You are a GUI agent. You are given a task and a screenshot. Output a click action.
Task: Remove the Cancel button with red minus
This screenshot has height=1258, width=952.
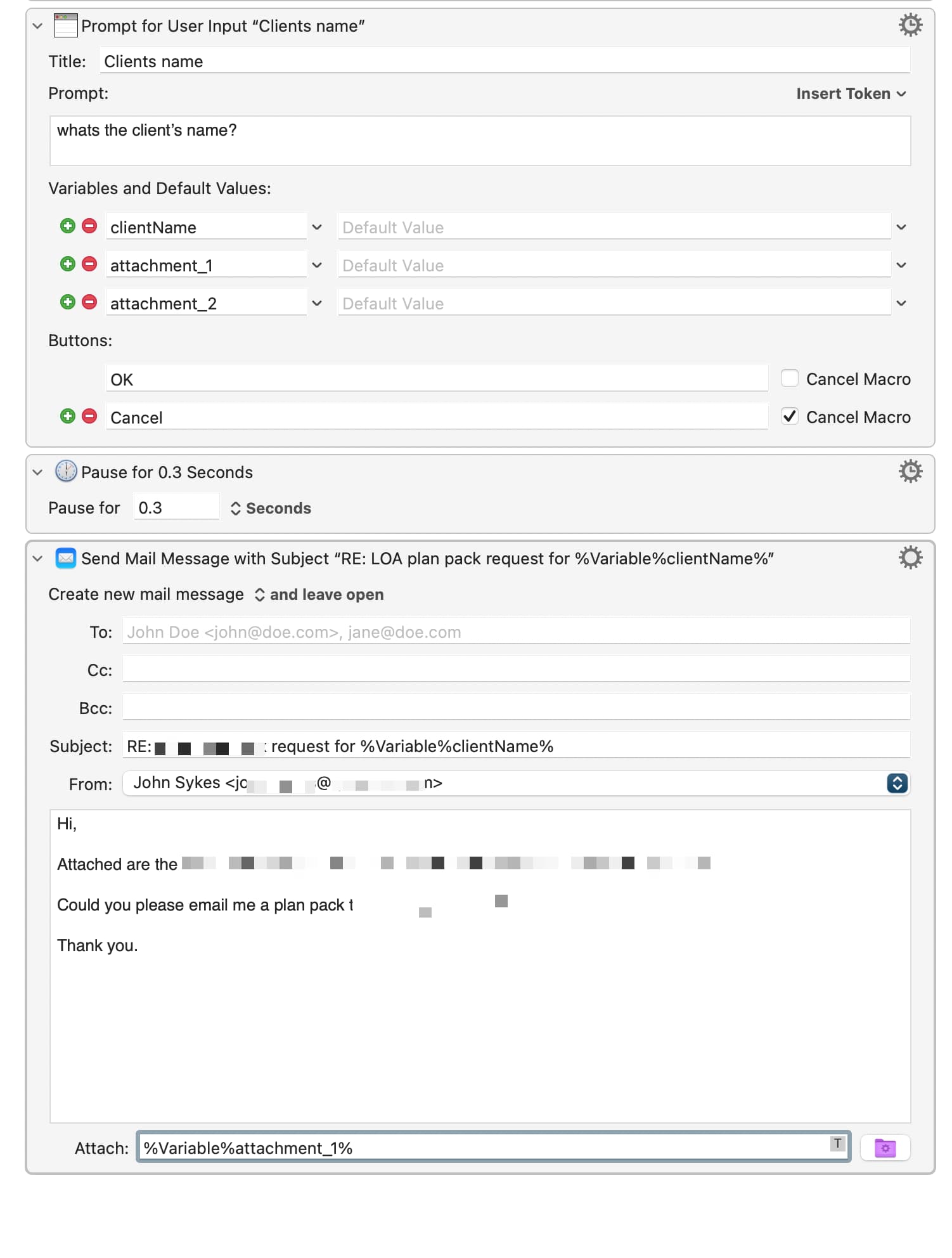click(90, 417)
